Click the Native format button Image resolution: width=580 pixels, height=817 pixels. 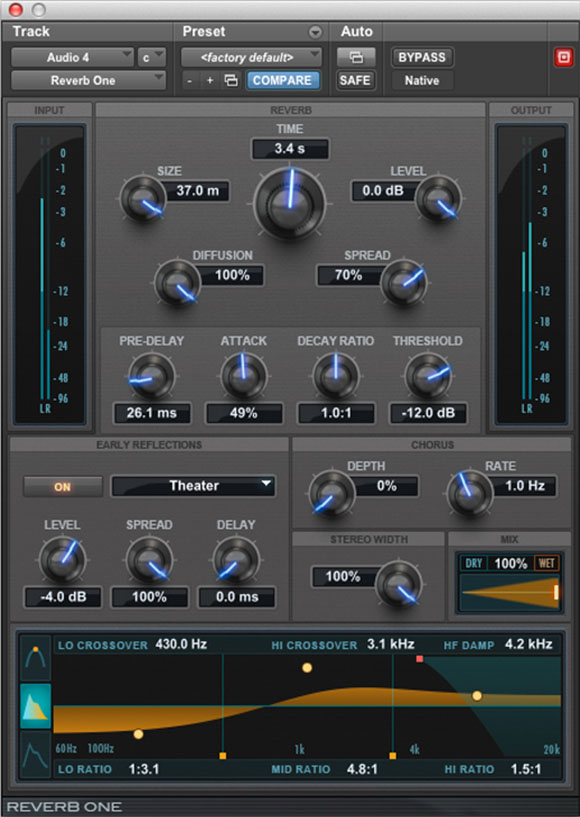tap(422, 80)
